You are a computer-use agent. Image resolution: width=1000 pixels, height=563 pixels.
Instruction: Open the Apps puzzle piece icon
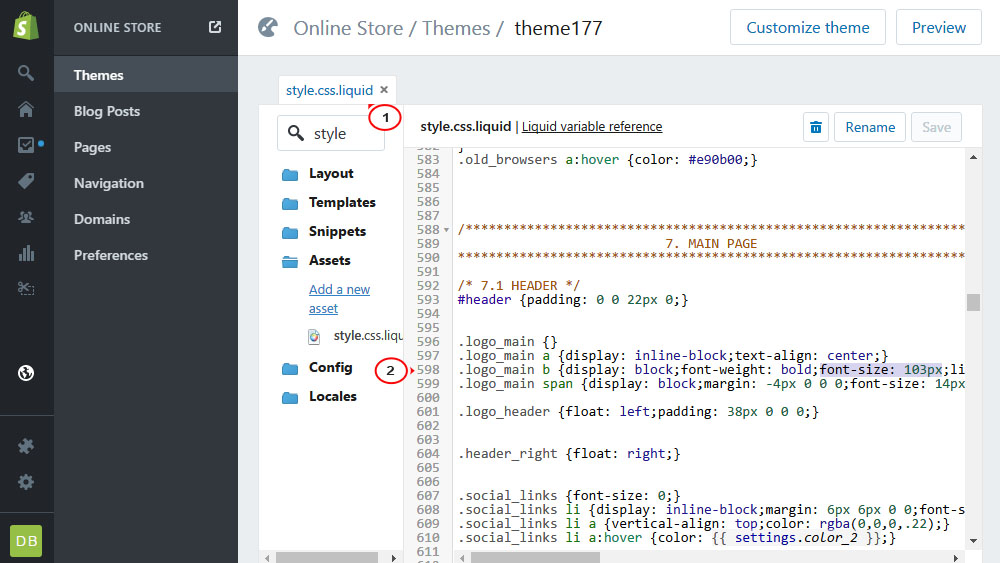tap(26, 446)
